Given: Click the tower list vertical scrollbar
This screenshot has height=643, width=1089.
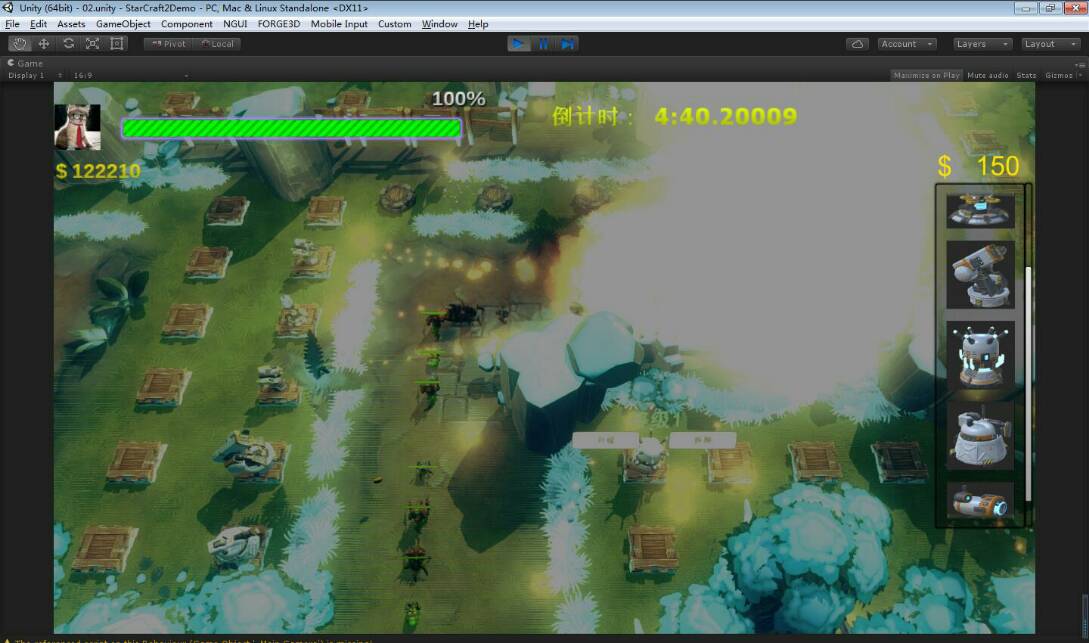Looking at the screenshot, I should [1028, 383].
